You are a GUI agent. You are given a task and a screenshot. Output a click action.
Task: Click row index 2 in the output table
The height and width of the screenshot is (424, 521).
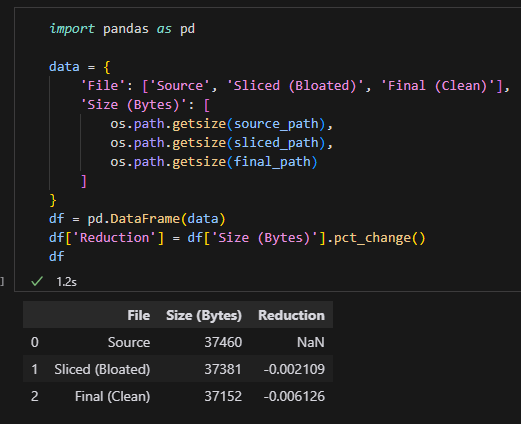point(35,396)
